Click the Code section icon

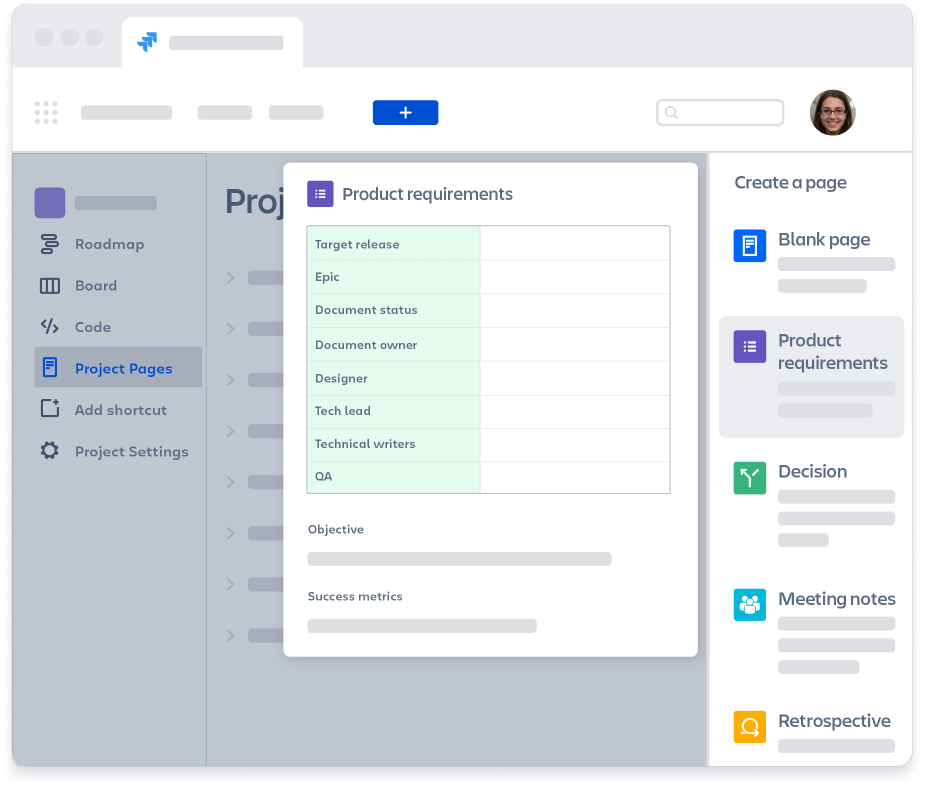click(x=47, y=326)
